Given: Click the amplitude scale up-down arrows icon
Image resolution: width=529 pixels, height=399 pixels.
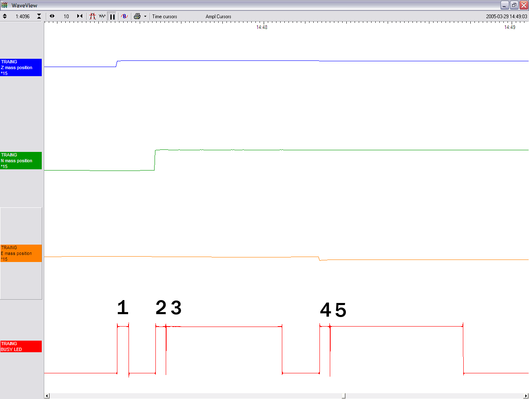Looking at the screenshot, I should pyautogui.click(x=5, y=16).
